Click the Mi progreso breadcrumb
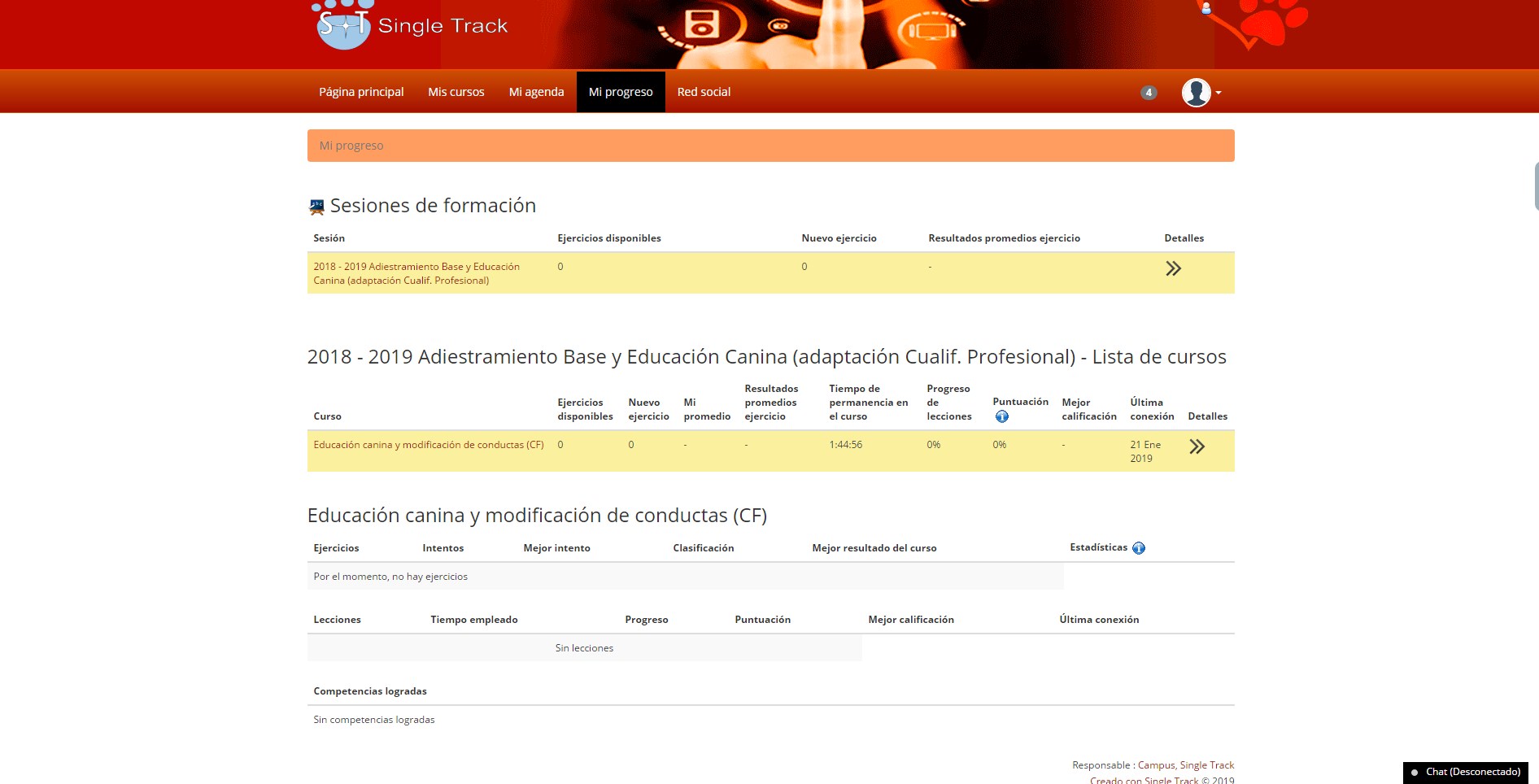 tap(351, 146)
